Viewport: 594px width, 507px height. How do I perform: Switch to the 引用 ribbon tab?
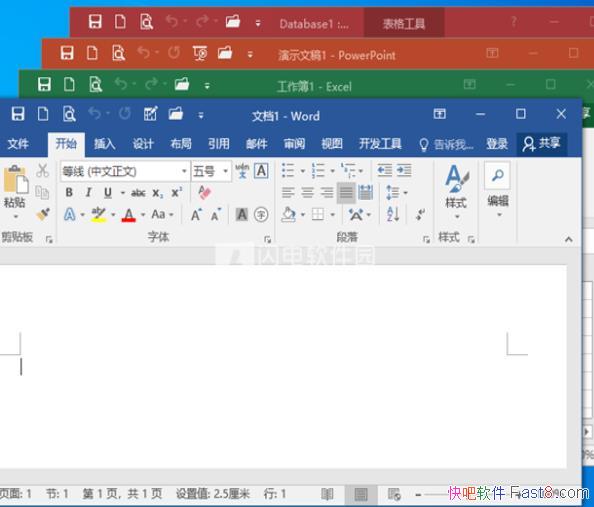(x=219, y=144)
